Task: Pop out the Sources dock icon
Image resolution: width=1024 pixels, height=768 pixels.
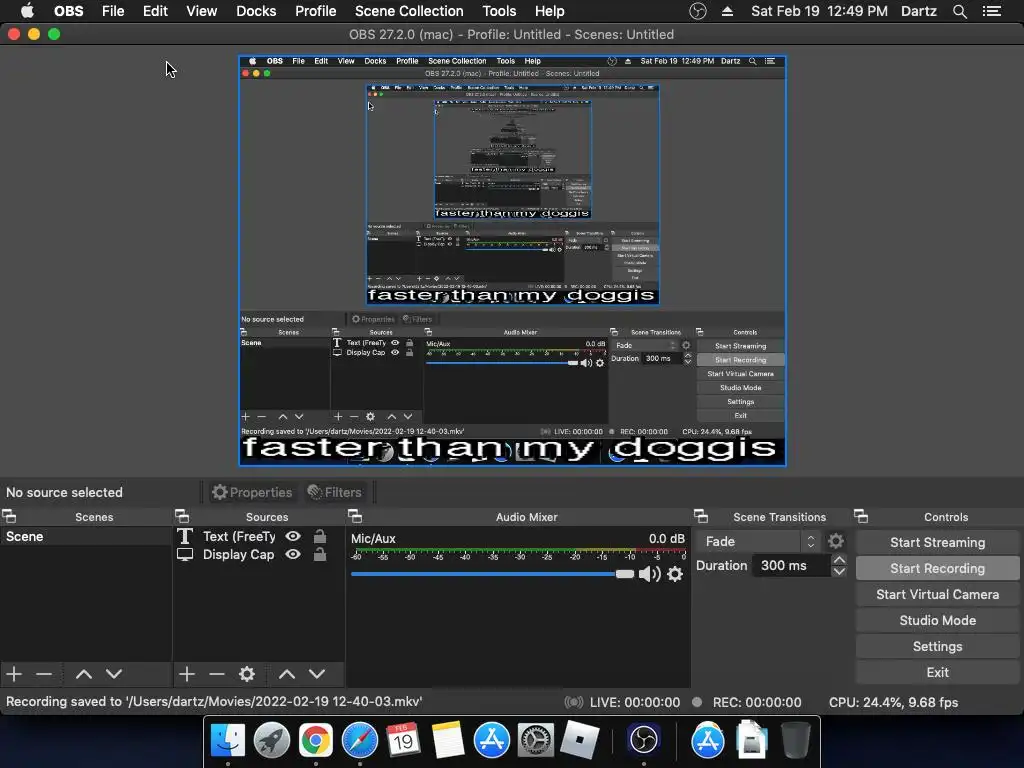Action: click(x=182, y=517)
